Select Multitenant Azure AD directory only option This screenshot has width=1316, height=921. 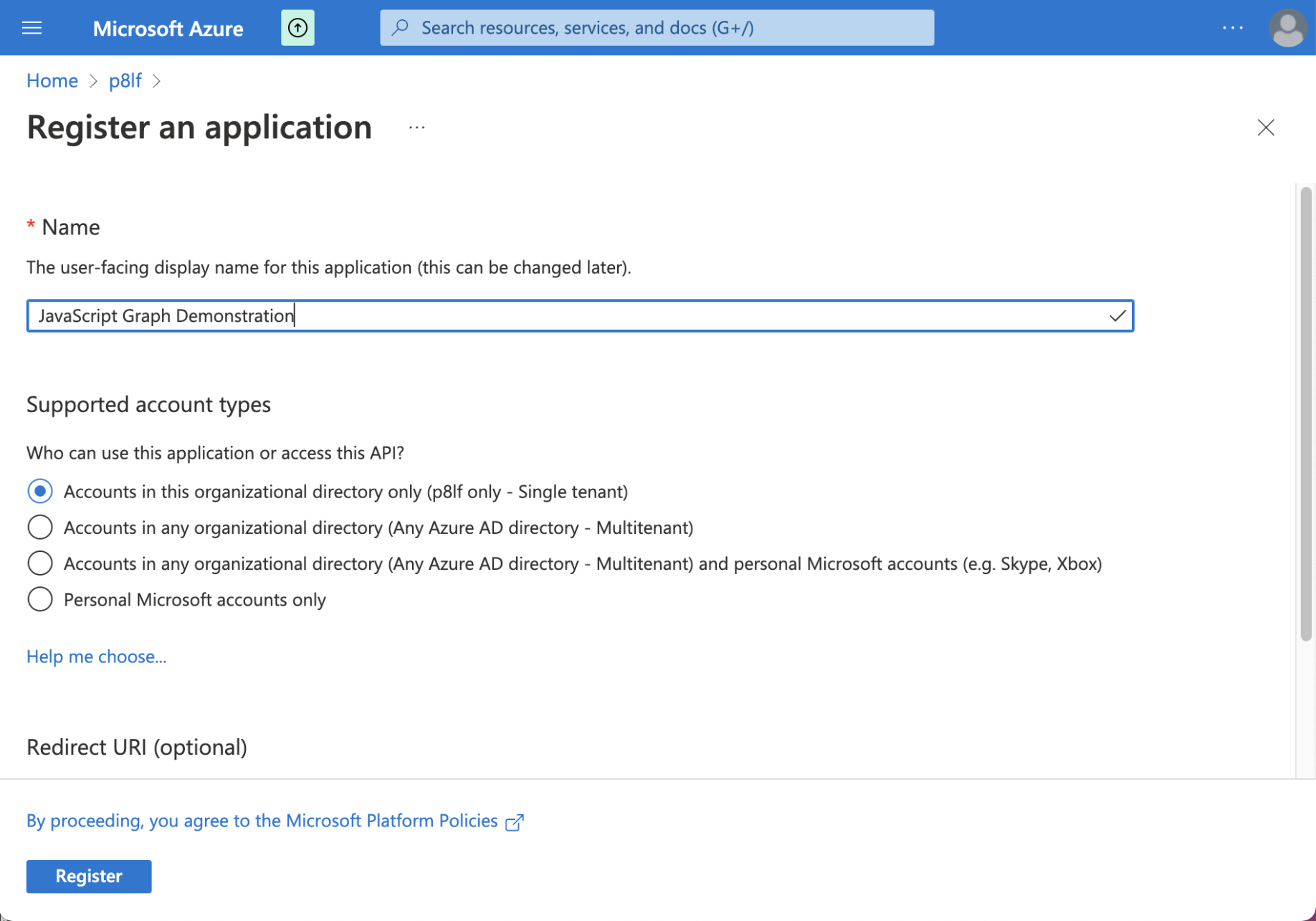click(x=40, y=528)
